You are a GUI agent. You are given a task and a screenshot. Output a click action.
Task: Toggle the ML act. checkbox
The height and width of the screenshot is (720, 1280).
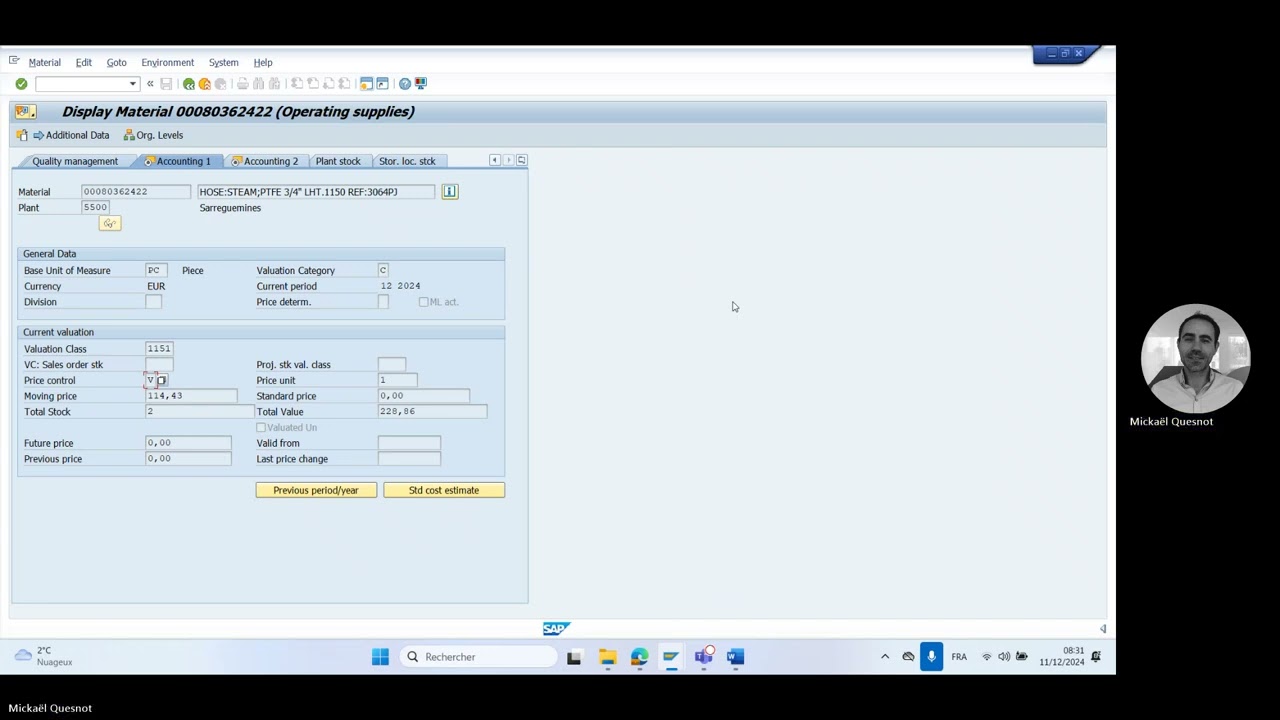point(423,302)
